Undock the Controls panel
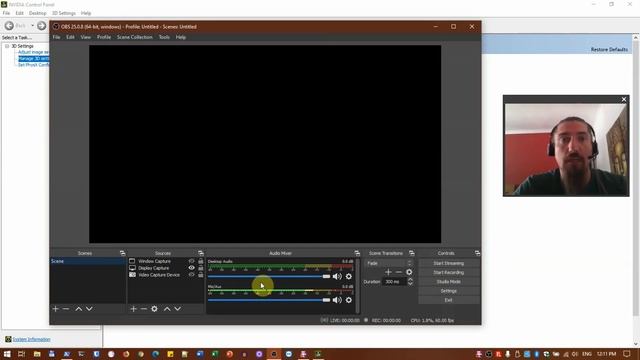 (x=477, y=253)
